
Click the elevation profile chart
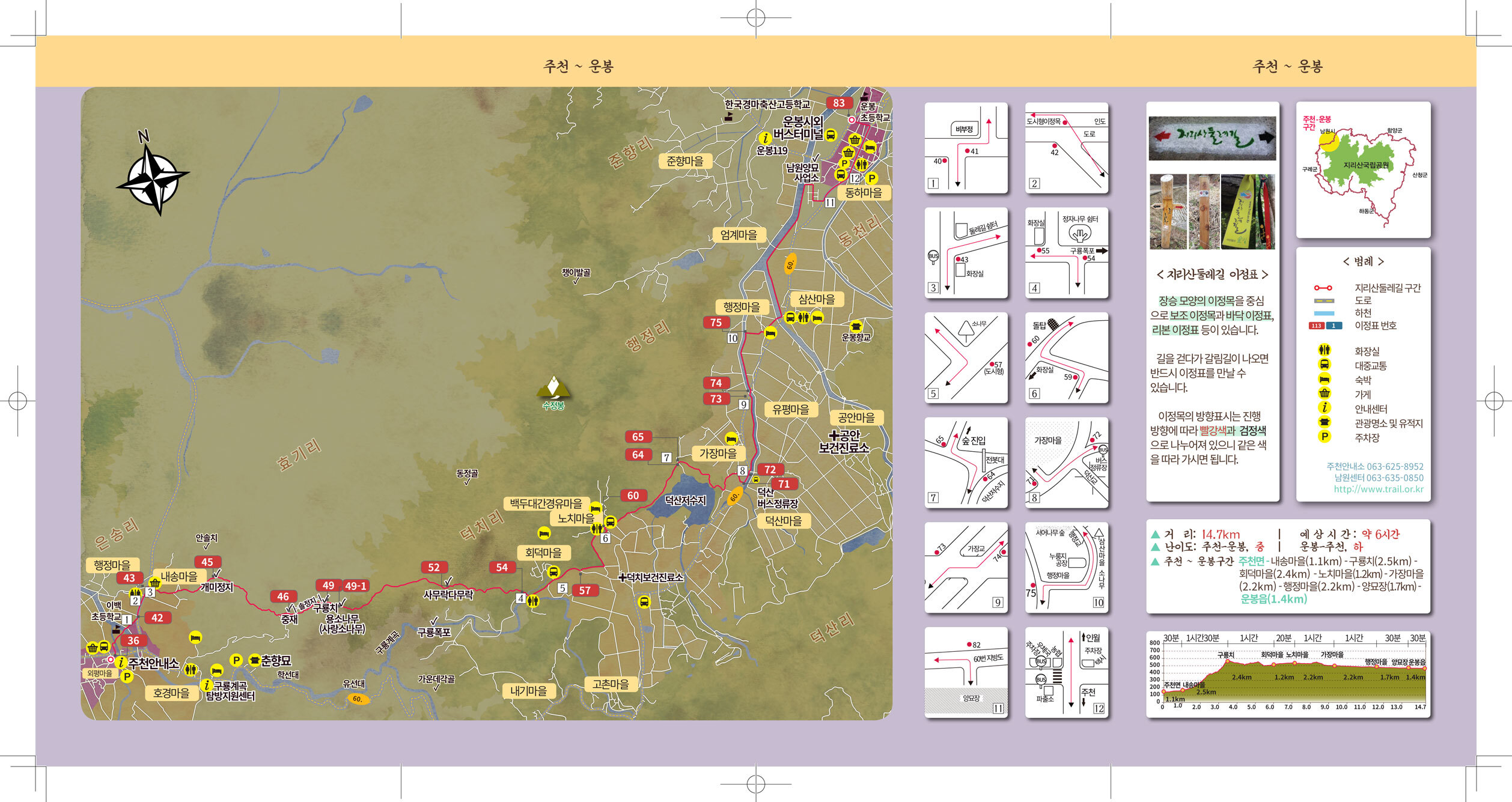pos(1288,674)
